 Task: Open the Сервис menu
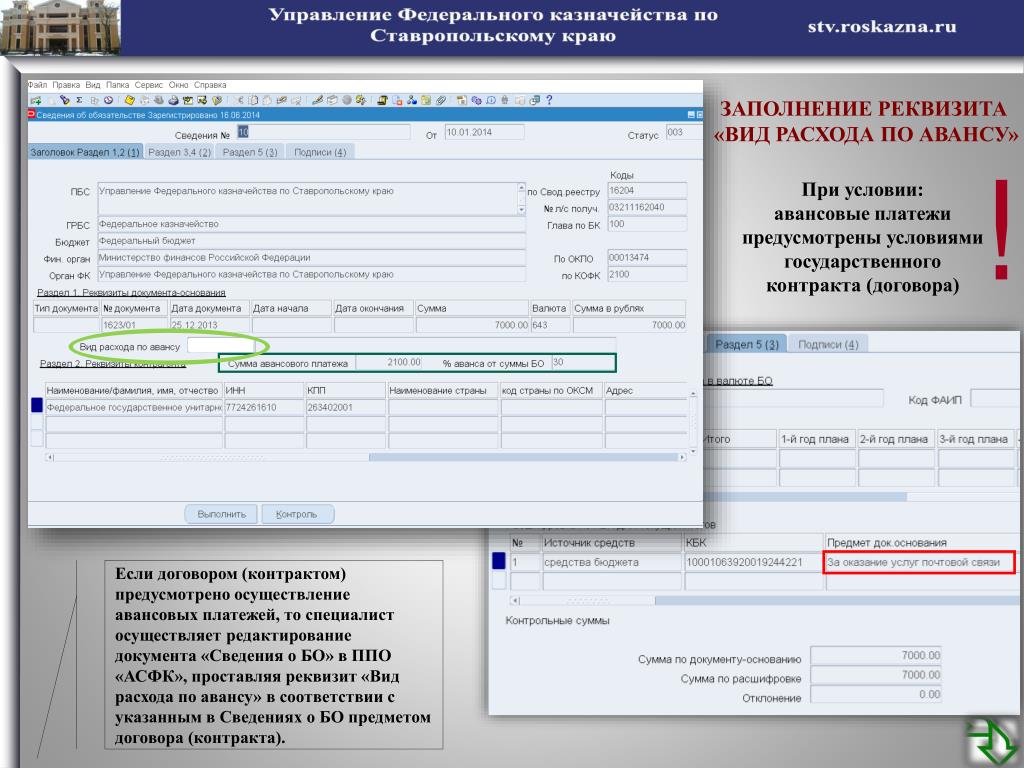tap(148, 85)
